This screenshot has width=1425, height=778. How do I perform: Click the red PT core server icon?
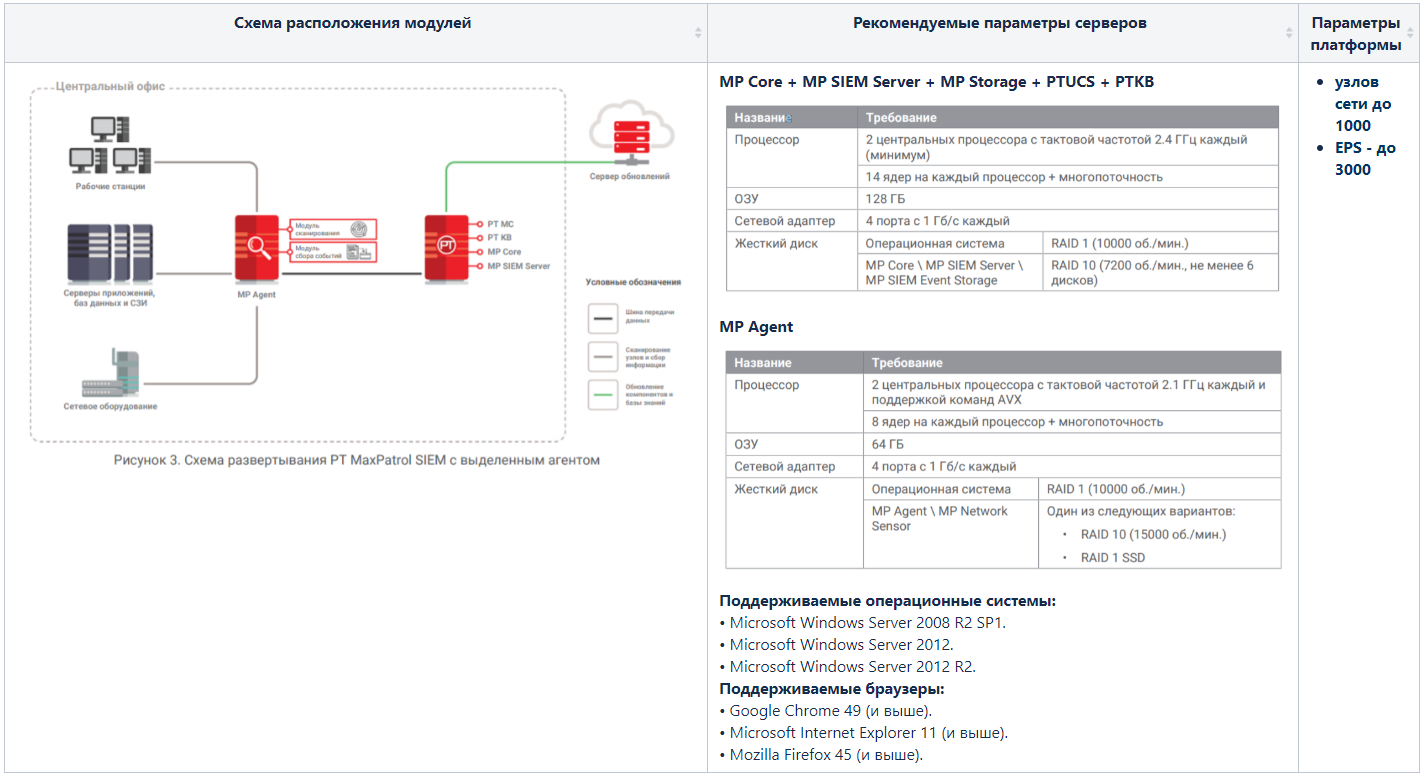coord(446,247)
